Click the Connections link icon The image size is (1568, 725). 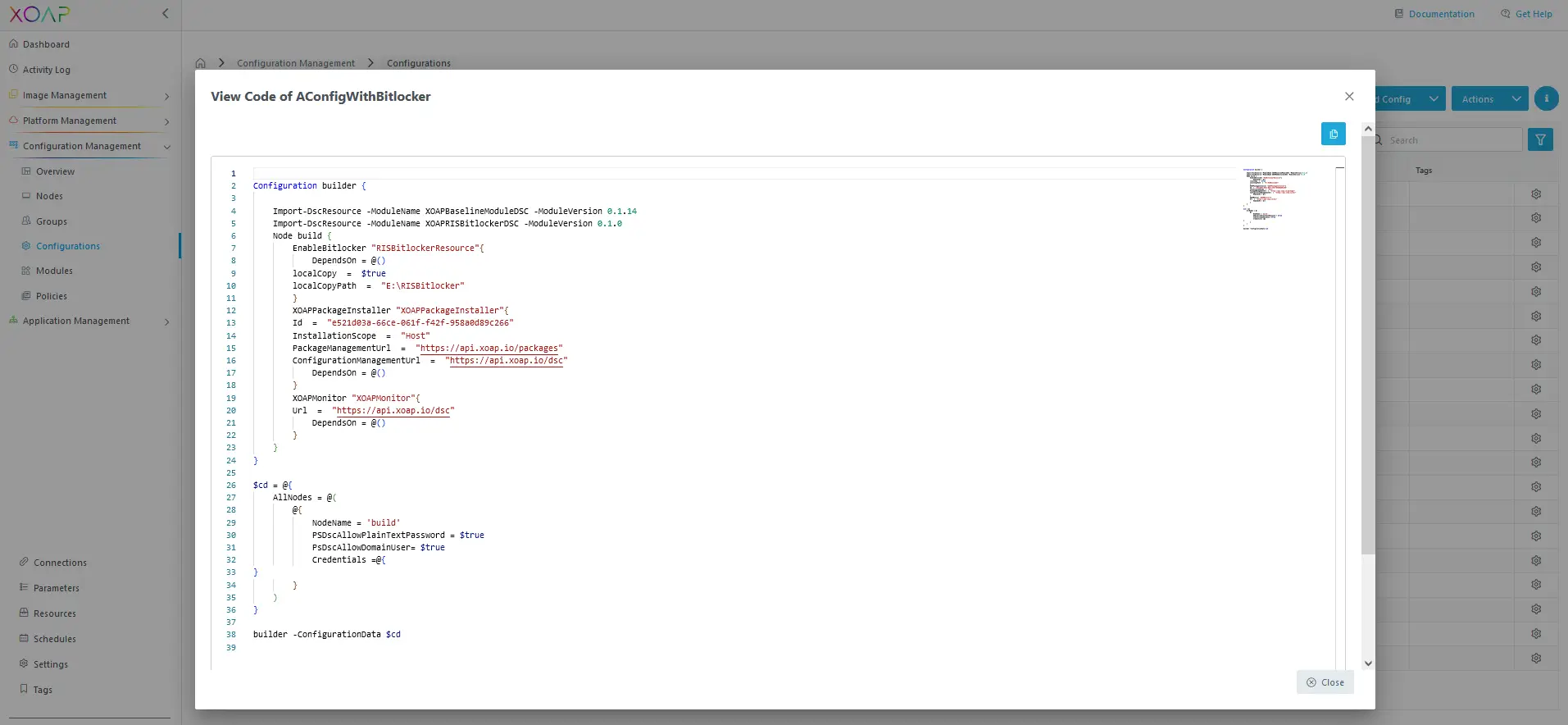(24, 562)
